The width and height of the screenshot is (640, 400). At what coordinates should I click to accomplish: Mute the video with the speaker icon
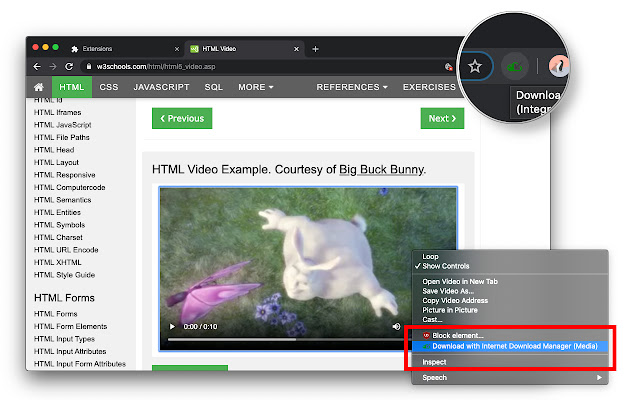pos(396,326)
